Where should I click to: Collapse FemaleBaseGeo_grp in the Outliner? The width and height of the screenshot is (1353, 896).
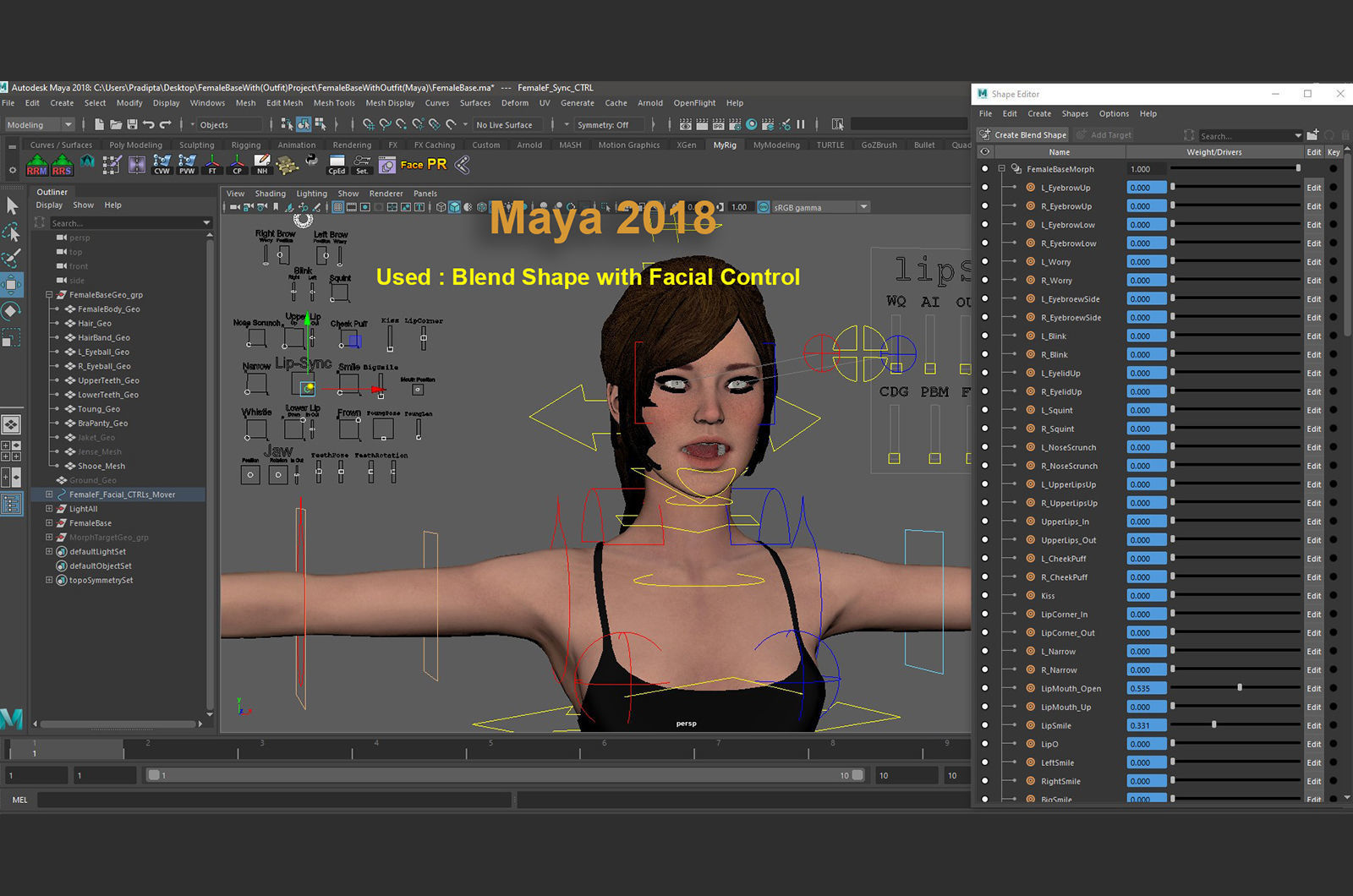click(x=49, y=295)
